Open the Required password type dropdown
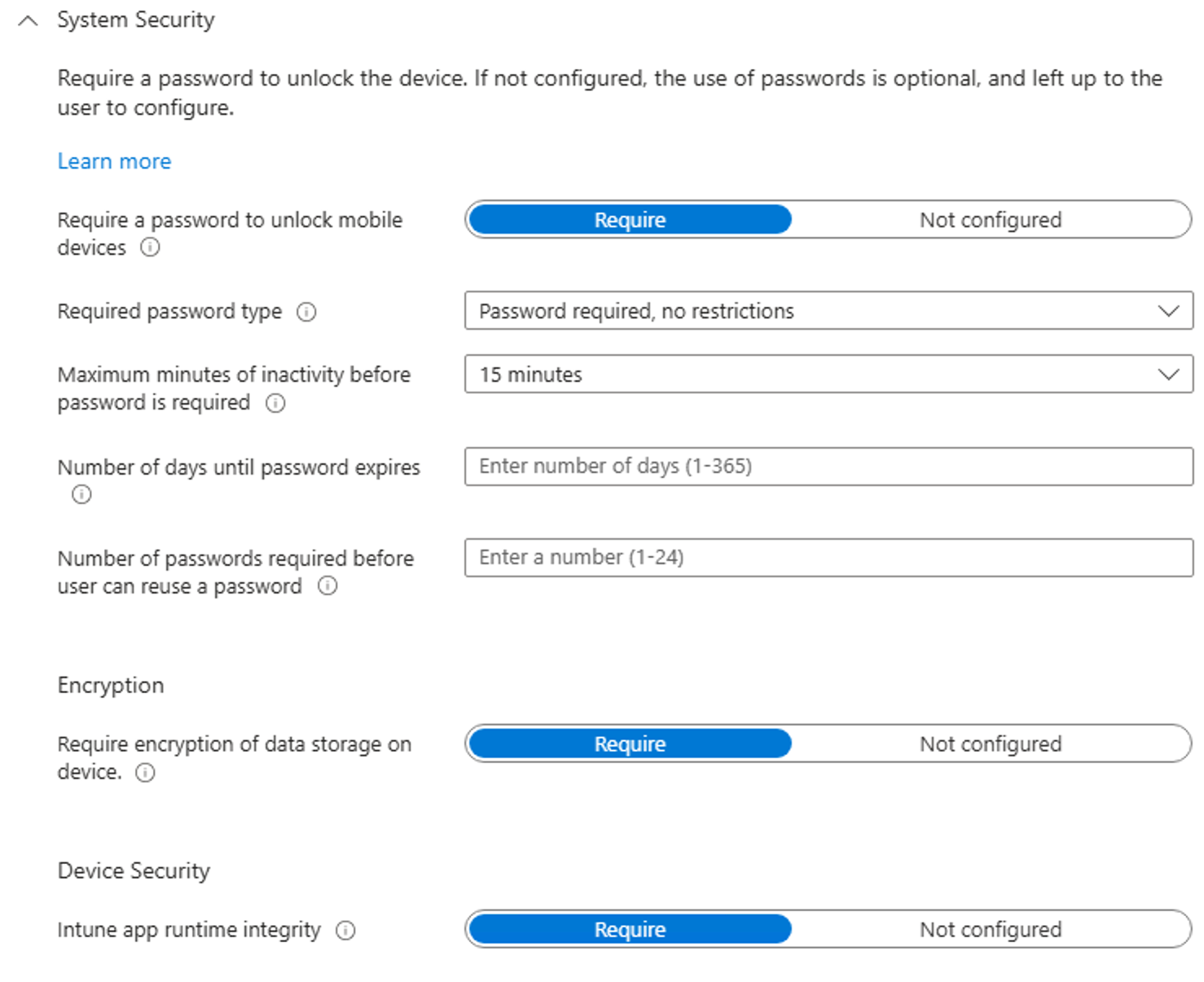This screenshot has height=982, width=1204. (x=828, y=311)
